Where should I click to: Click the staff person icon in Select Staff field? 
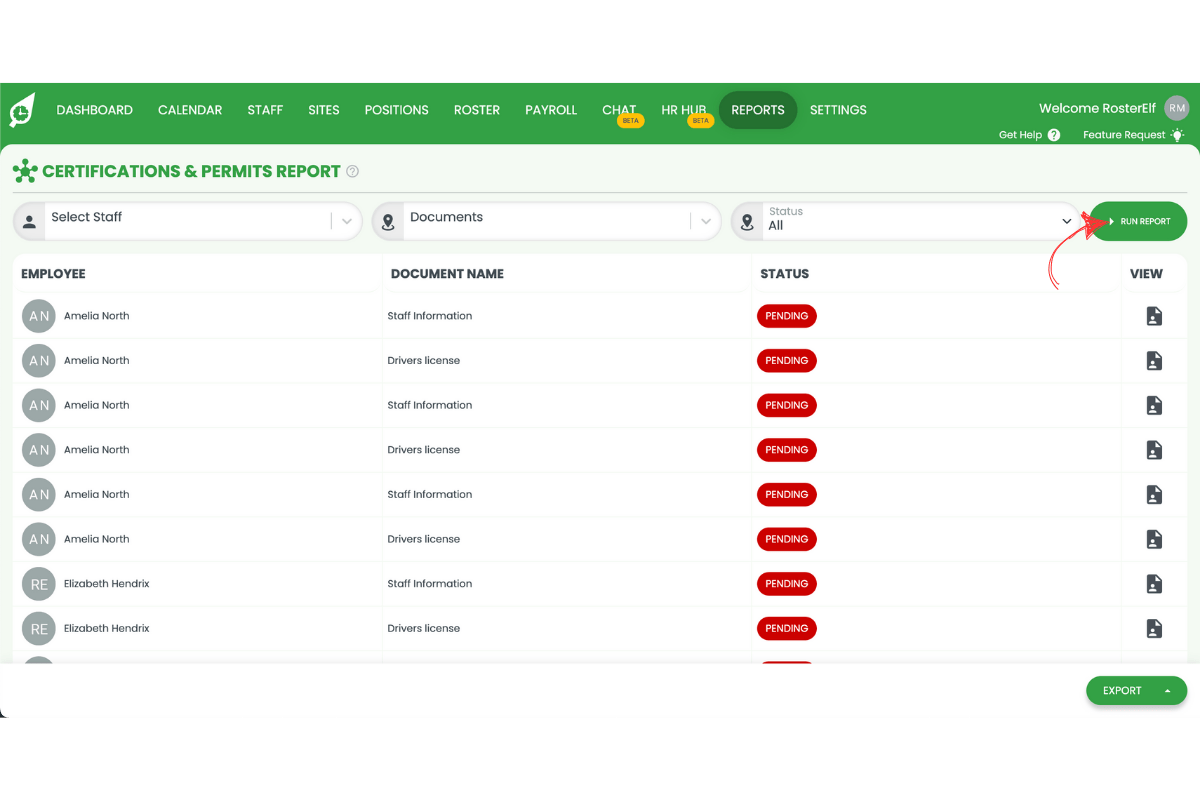[x=29, y=218]
